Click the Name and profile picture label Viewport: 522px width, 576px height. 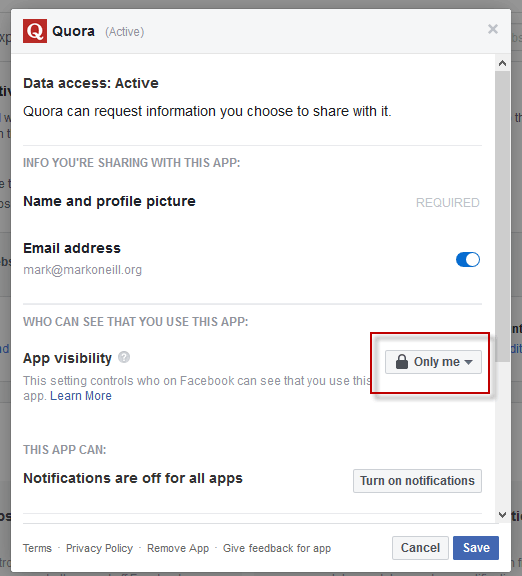click(x=109, y=201)
